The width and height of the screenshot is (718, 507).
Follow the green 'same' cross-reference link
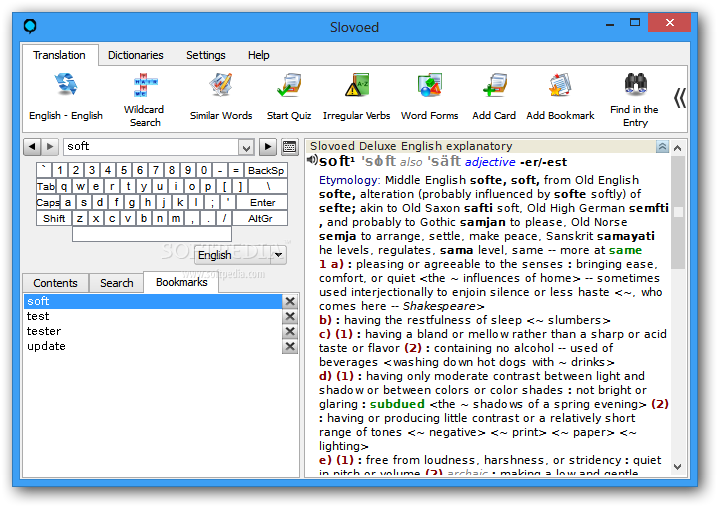point(625,251)
